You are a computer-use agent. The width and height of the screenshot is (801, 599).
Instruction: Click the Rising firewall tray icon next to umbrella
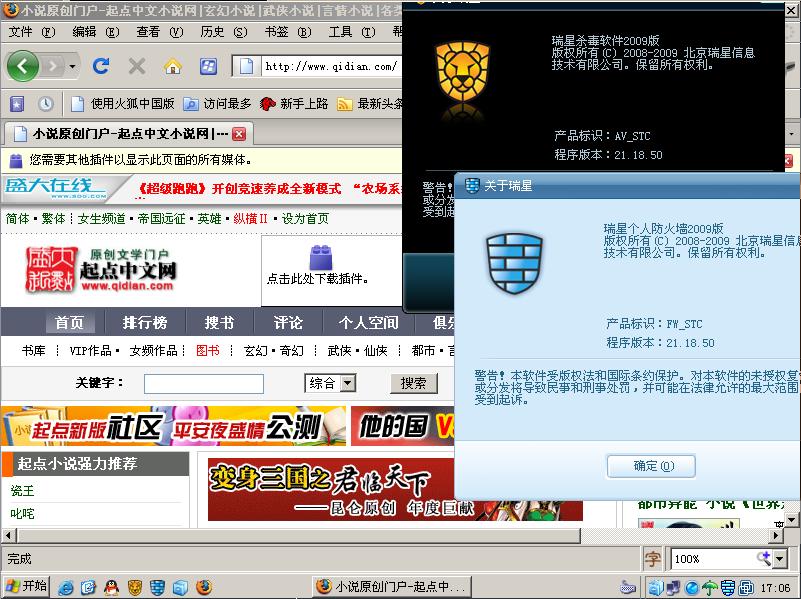tap(728, 588)
